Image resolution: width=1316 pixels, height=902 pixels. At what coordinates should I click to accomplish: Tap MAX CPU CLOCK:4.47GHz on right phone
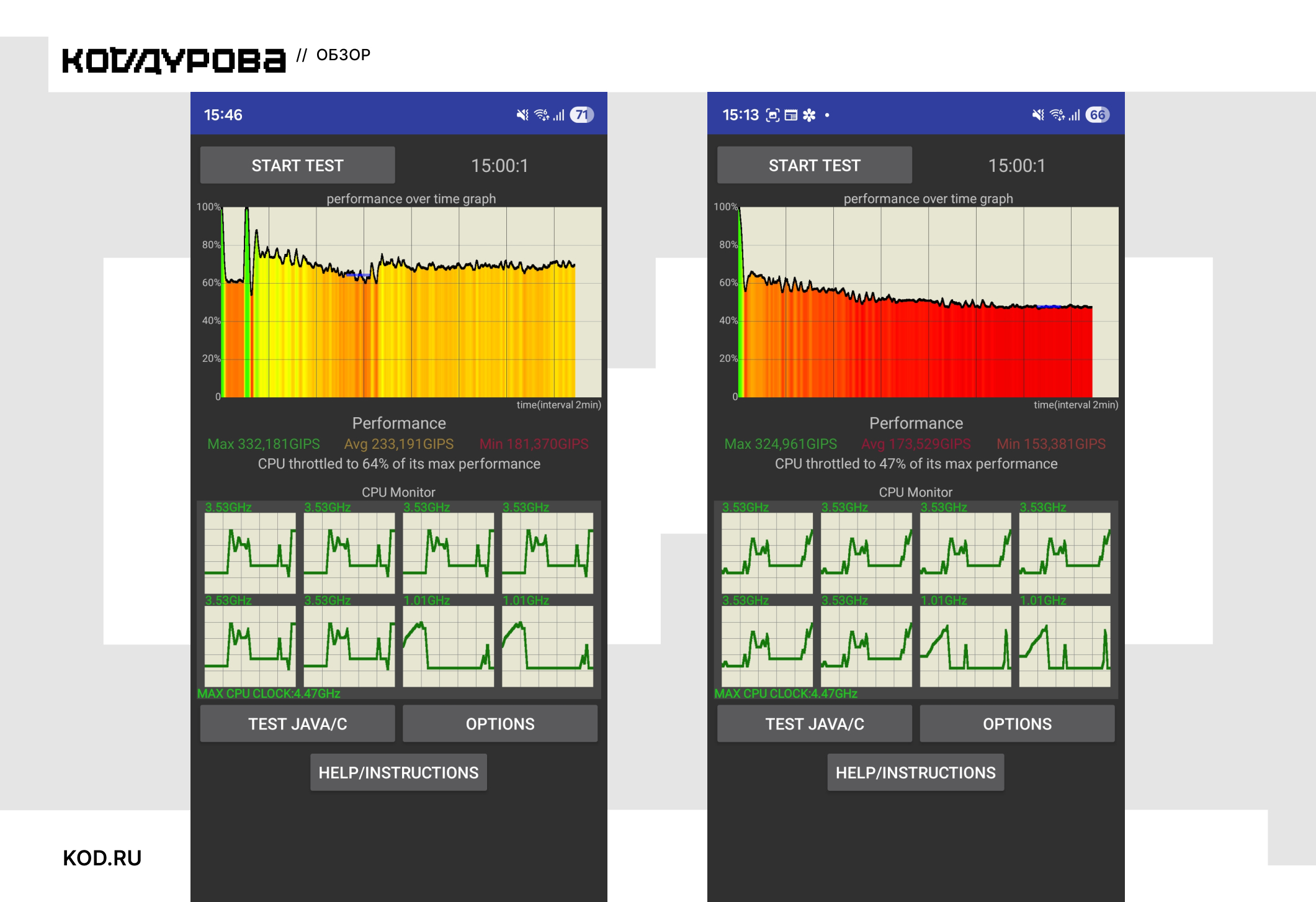pyautogui.click(x=786, y=693)
